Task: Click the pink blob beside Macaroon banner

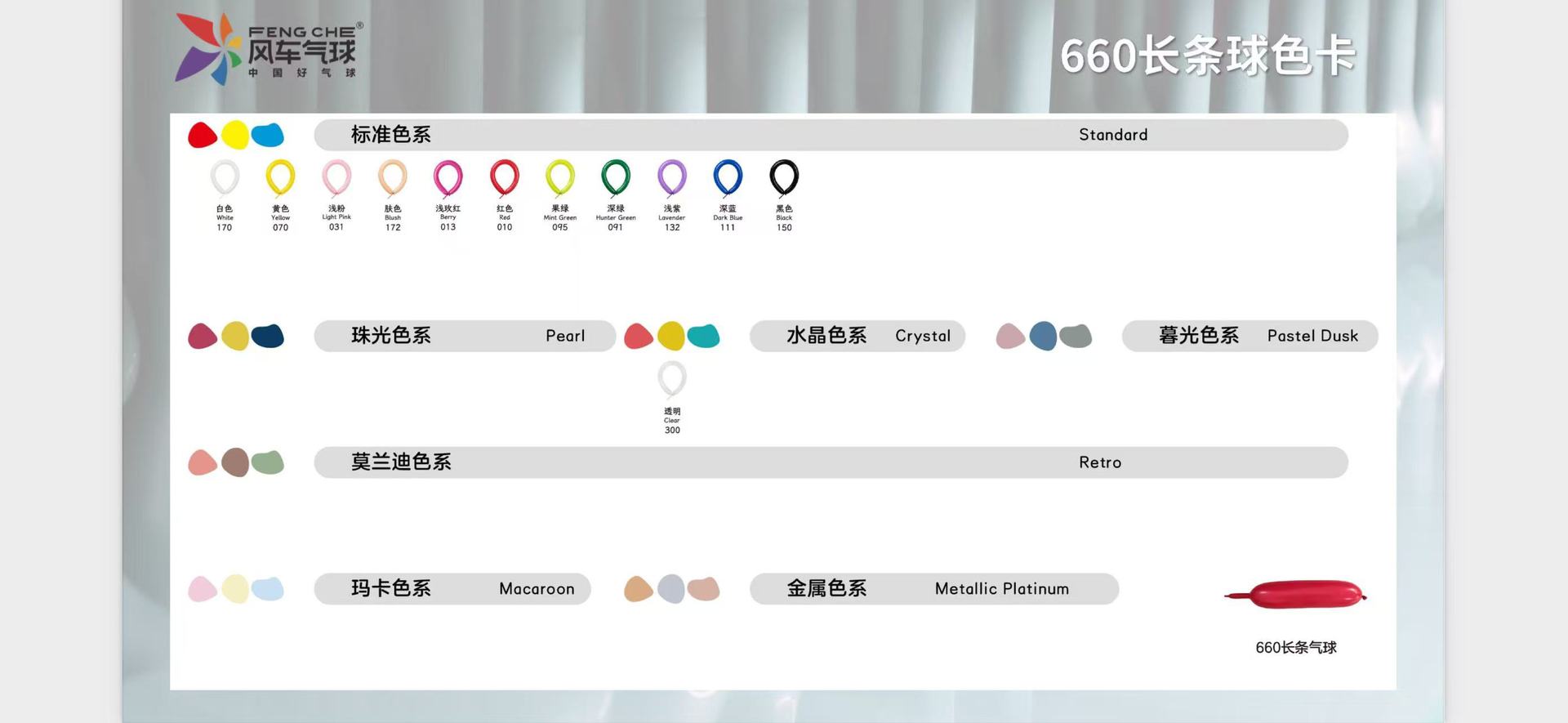Action: (x=203, y=589)
